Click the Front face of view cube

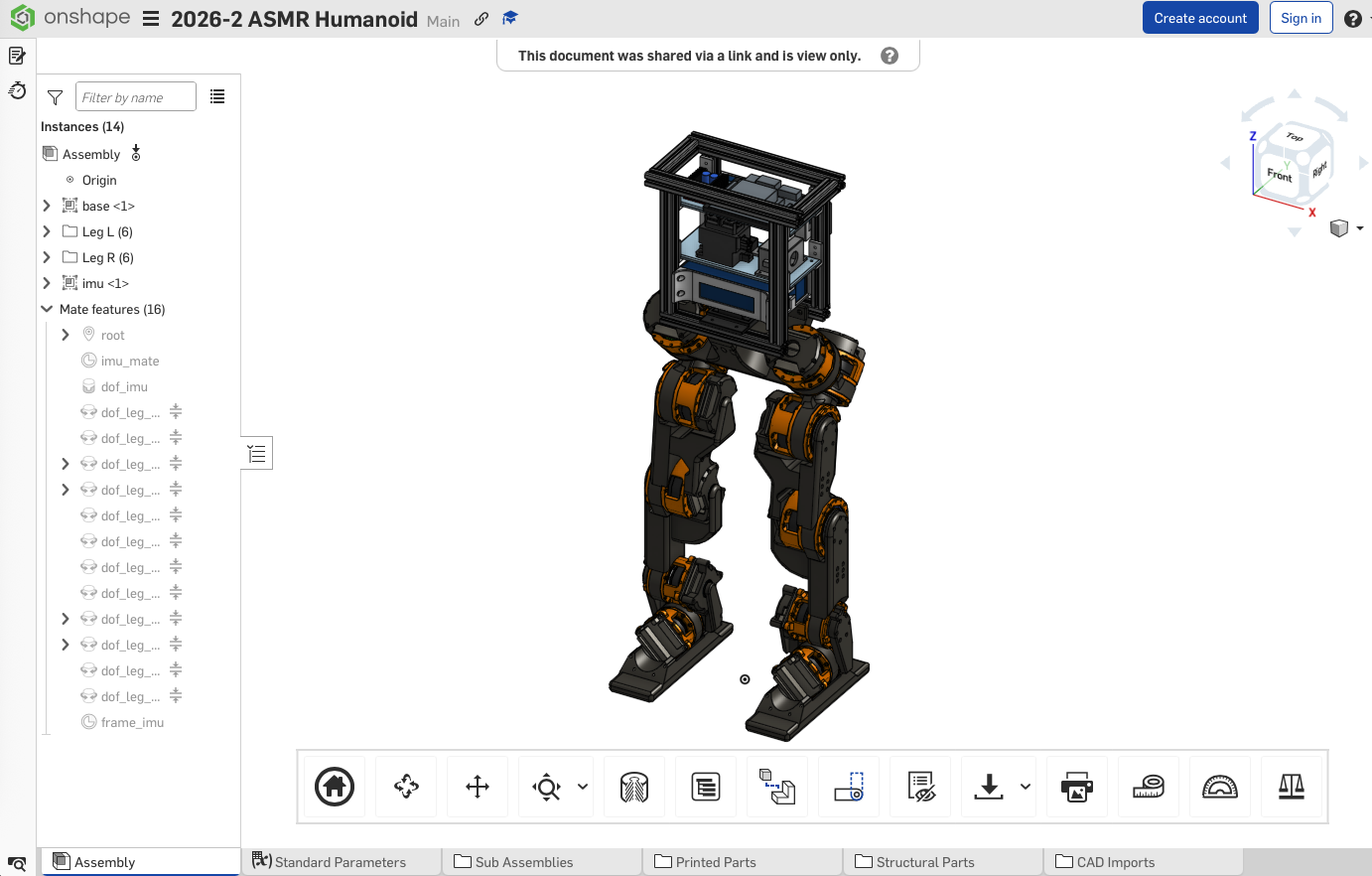pyautogui.click(x=1280, y=175)
